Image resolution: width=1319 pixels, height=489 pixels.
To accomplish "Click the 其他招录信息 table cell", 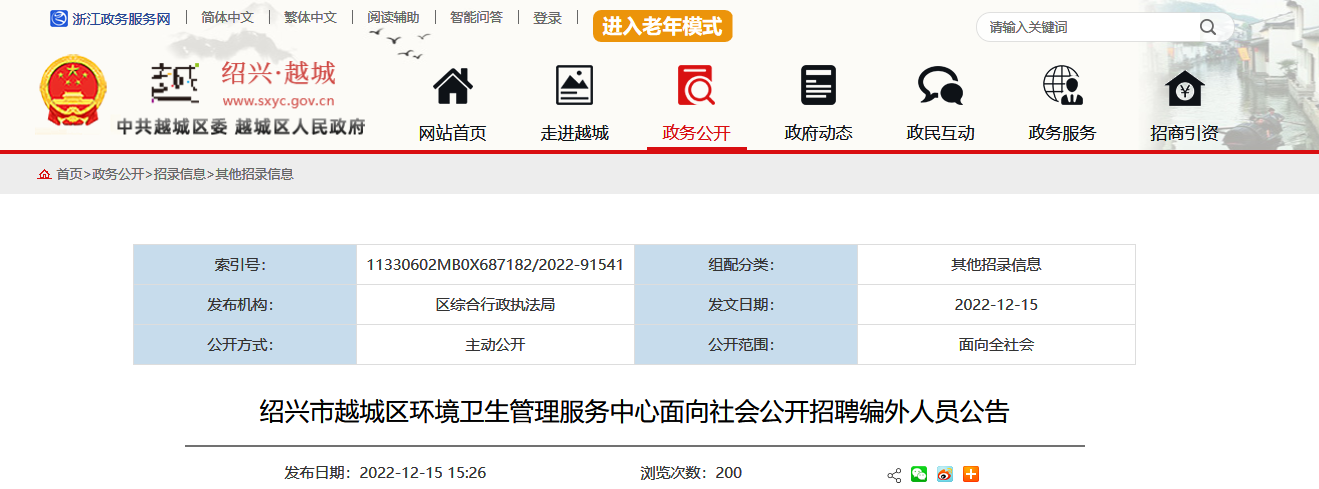I will [x=996, y=265].
